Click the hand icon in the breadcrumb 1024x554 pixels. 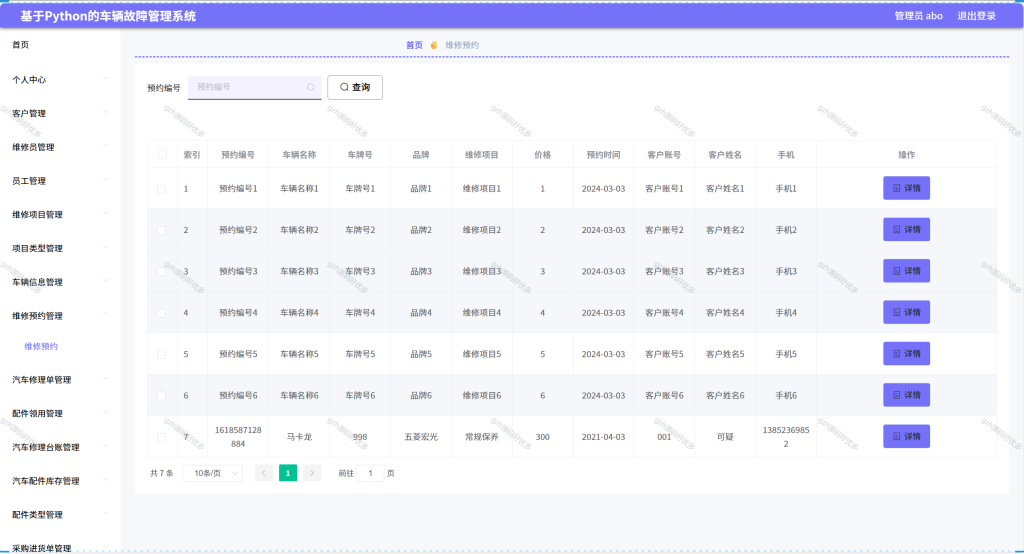coord(434,45)
